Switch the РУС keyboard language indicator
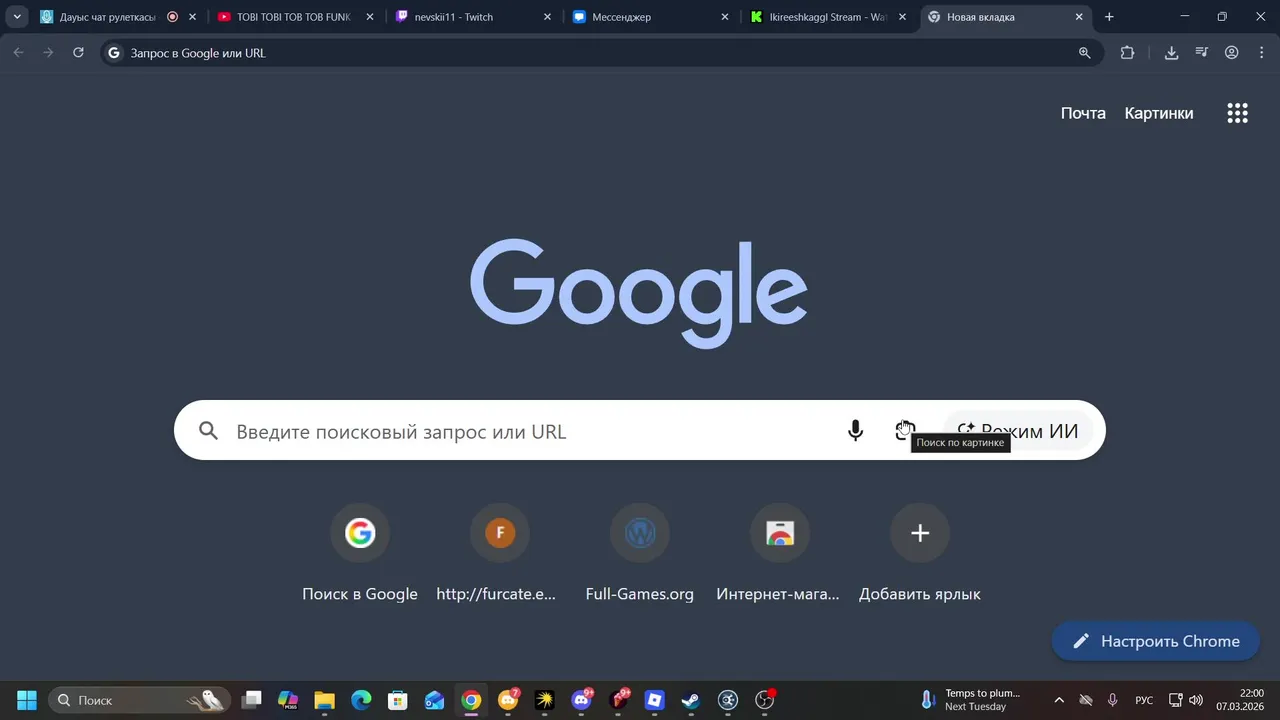Image resolution: width=1280 pixels, height=720 pixels. 1144,700
